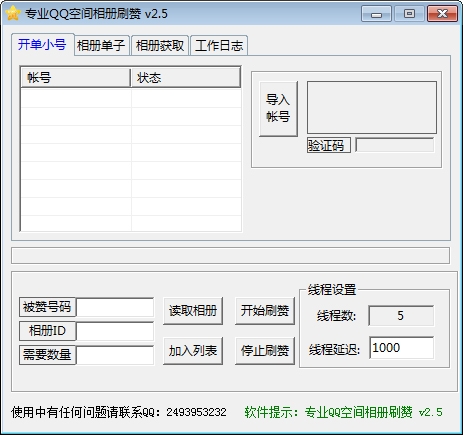Click the progress bar below the account list
The width and height of the screenshot is (463, 435).
point(230,256)
